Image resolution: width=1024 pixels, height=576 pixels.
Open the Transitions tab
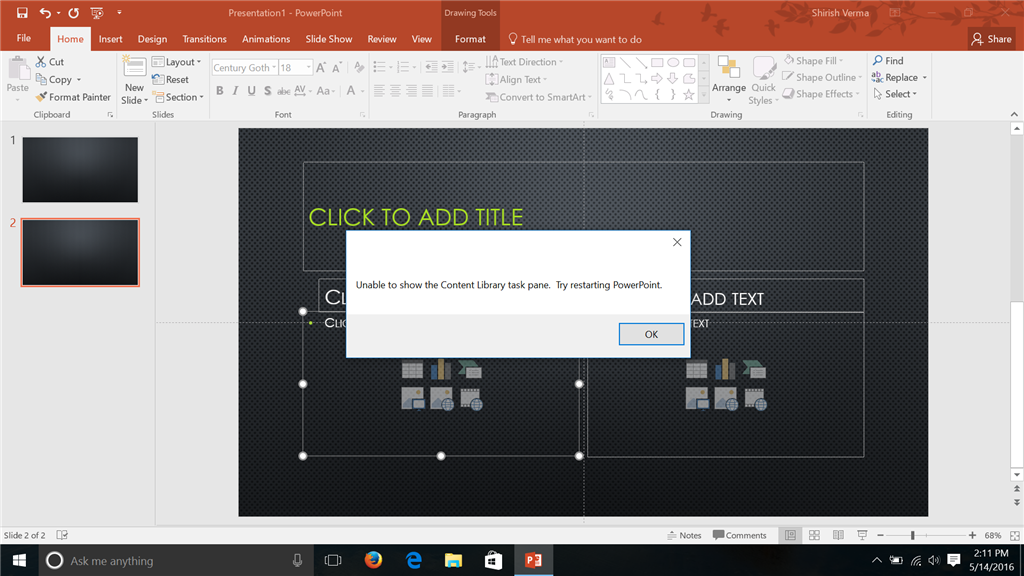click(204, 39)
